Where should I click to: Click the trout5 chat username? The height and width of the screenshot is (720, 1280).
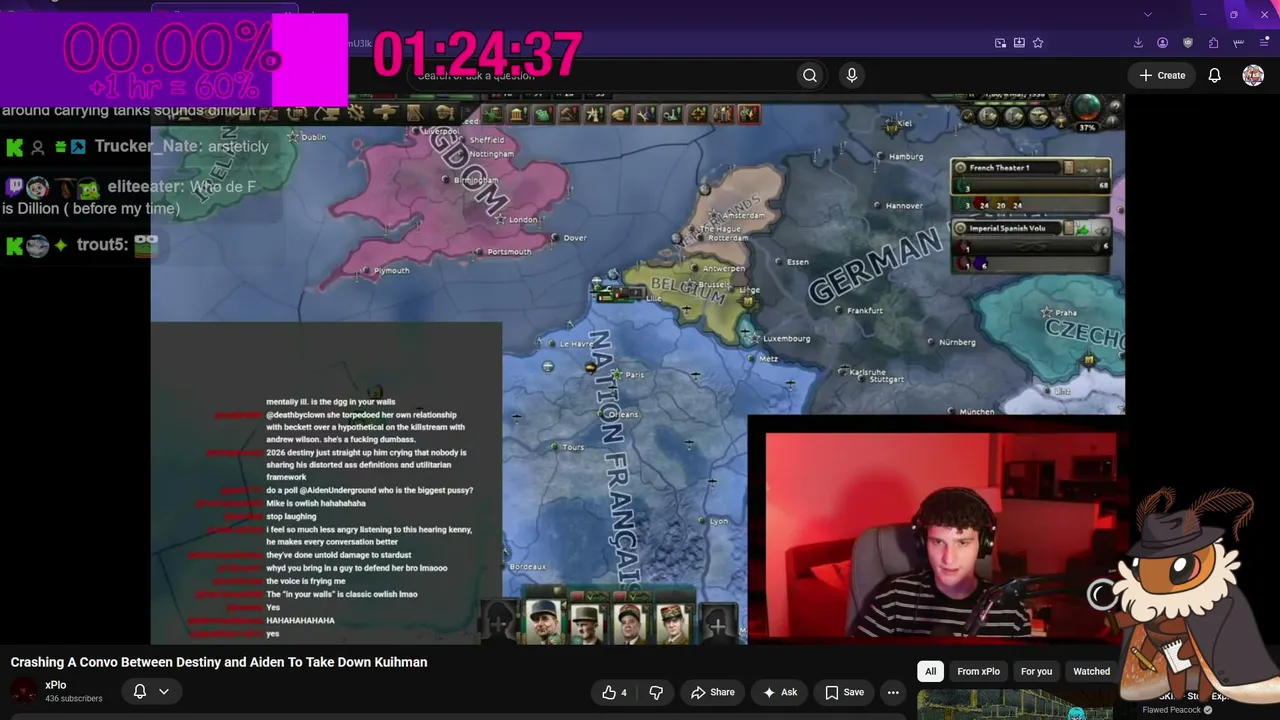[102, 245]
